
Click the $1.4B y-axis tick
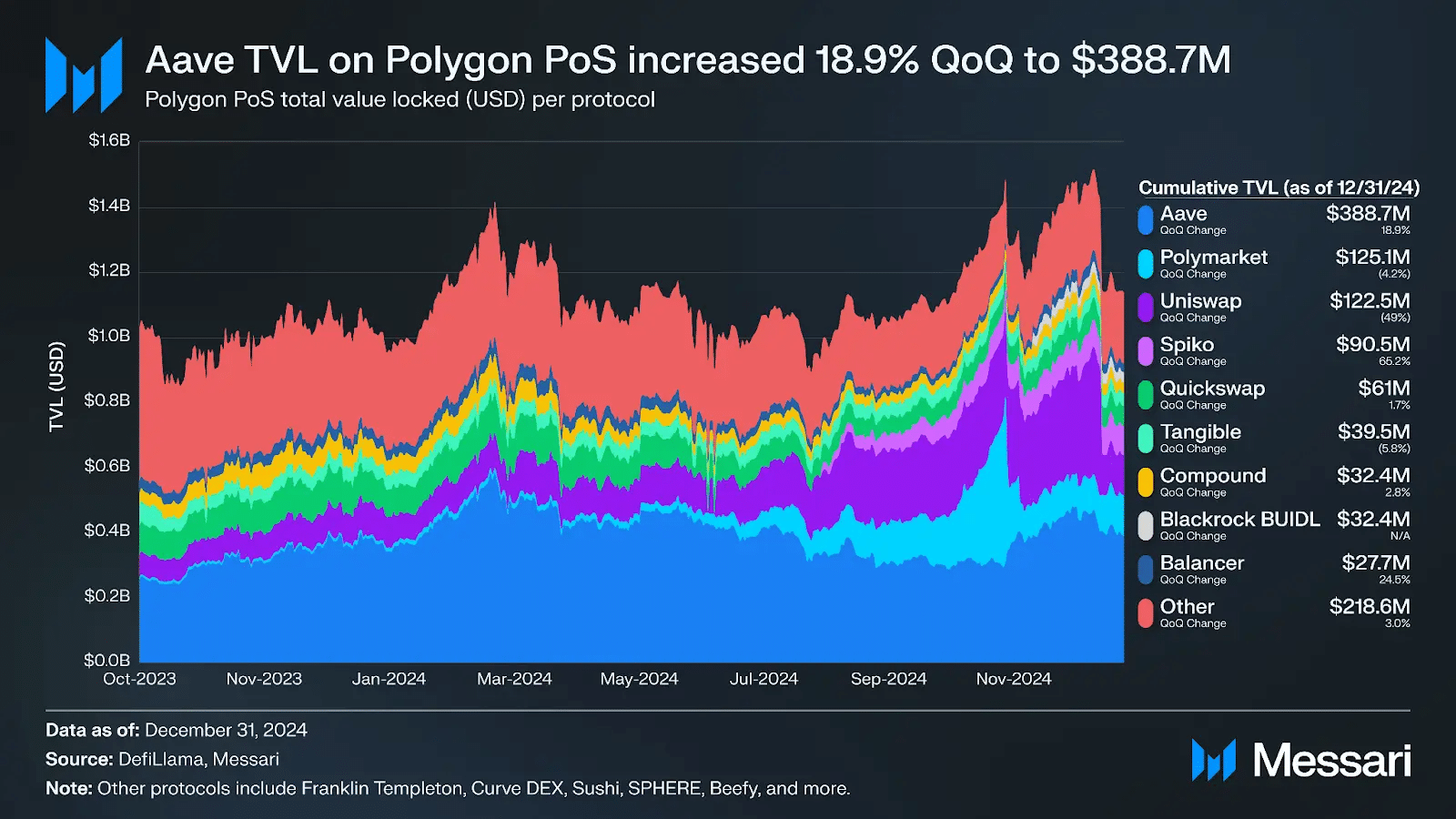point(109,206)
